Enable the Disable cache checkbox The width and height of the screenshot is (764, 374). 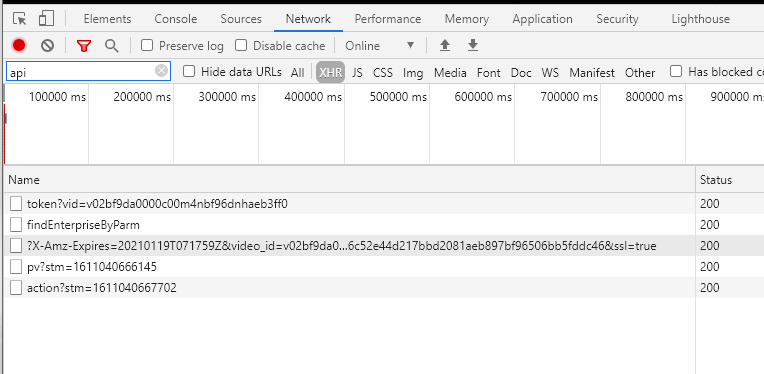pyautogui.click(x=241, y=45)
